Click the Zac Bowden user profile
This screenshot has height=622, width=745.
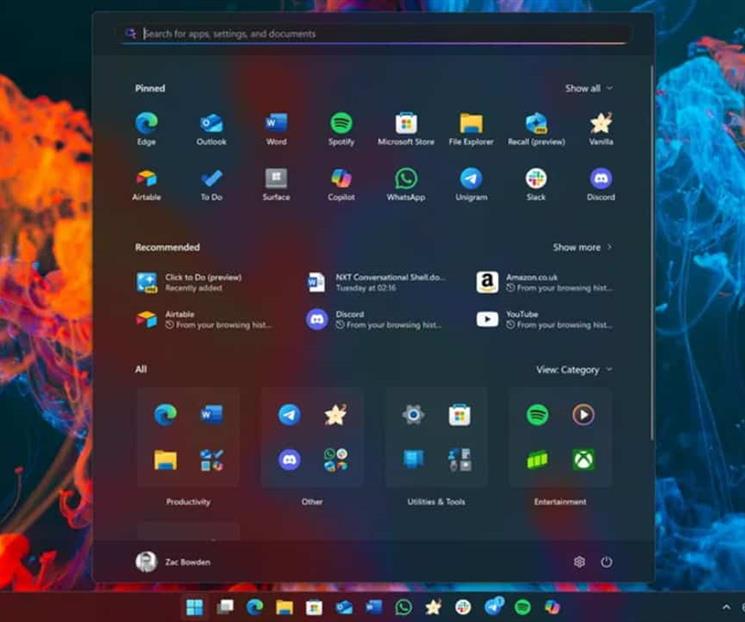click(x=173, y=562)
